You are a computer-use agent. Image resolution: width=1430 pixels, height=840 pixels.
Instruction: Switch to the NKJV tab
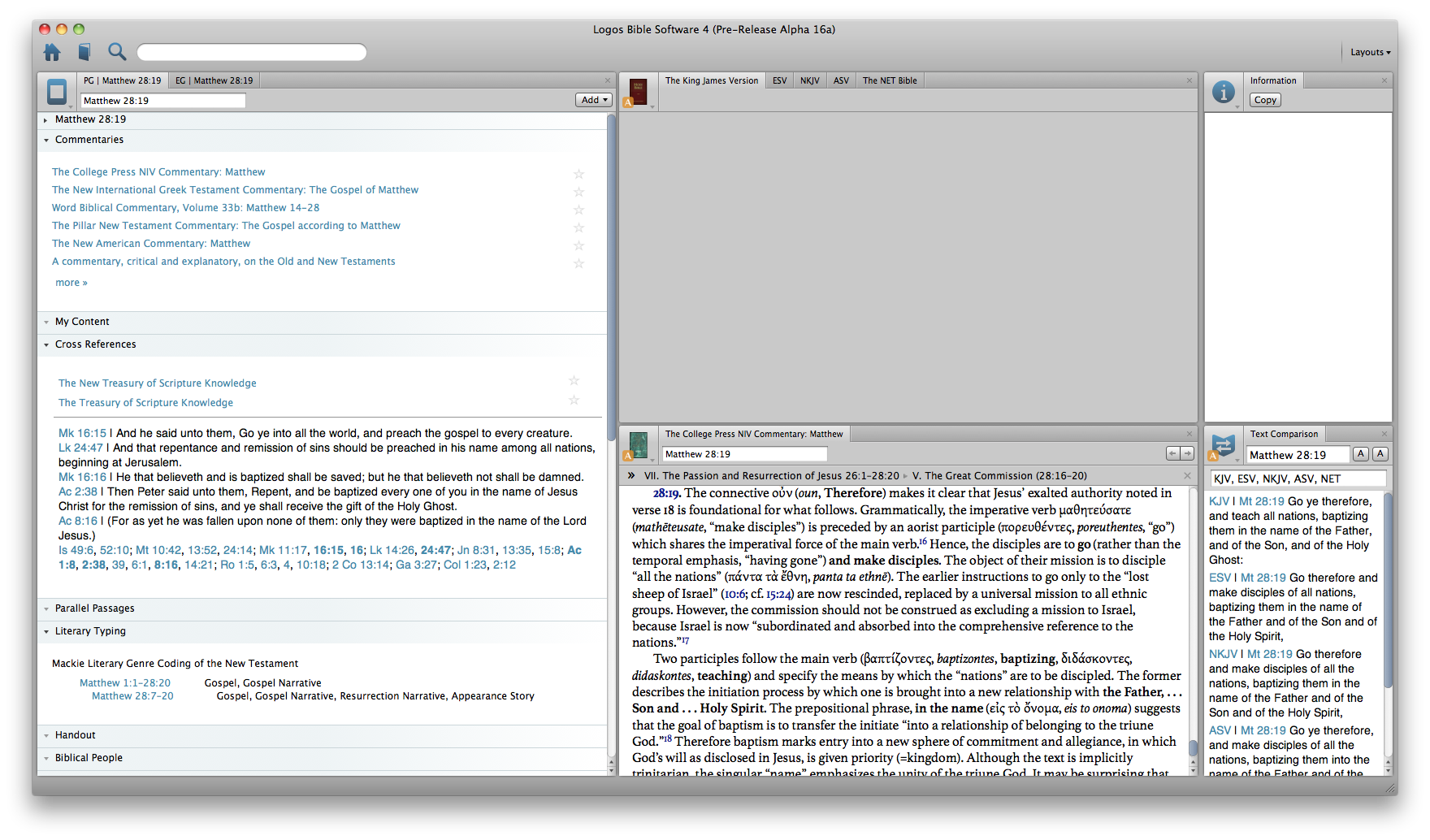[x=809, y=80]
